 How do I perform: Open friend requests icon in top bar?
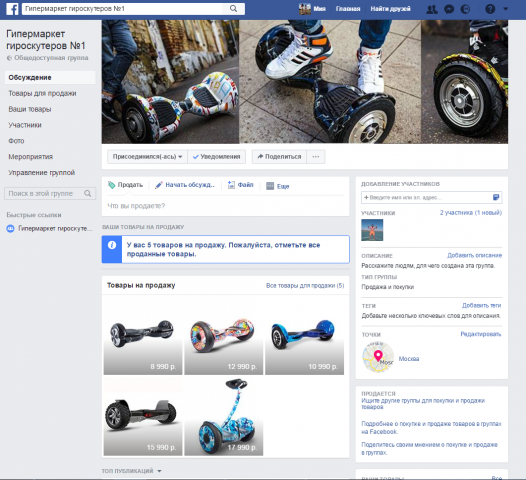(x=432, y=9)
